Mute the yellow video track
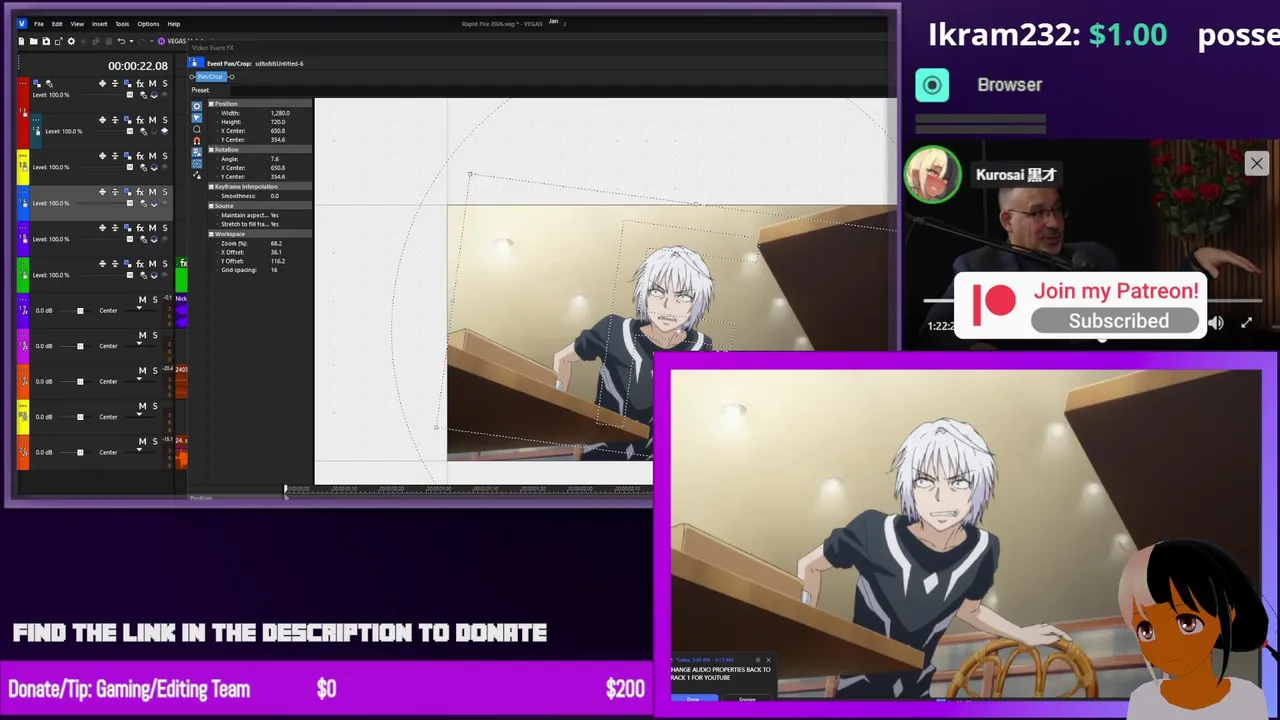Screen dimensions: 1280x720 pyautogui.click(x=152, y=156)
